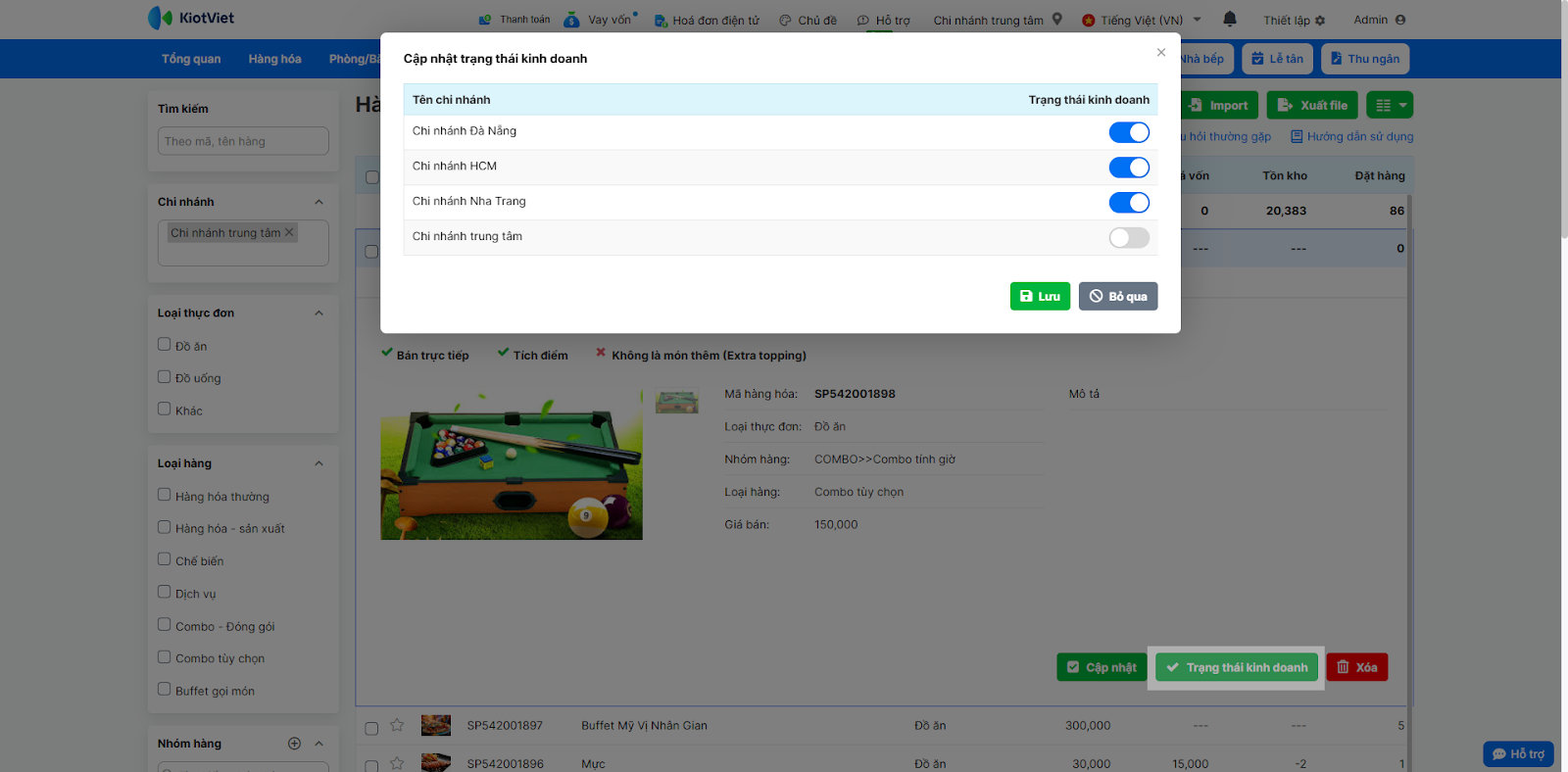The height and width of the screenshot is (772, 1568).
Task: Check Hàng hóa thường filter
Action: [x=165, y=495]
